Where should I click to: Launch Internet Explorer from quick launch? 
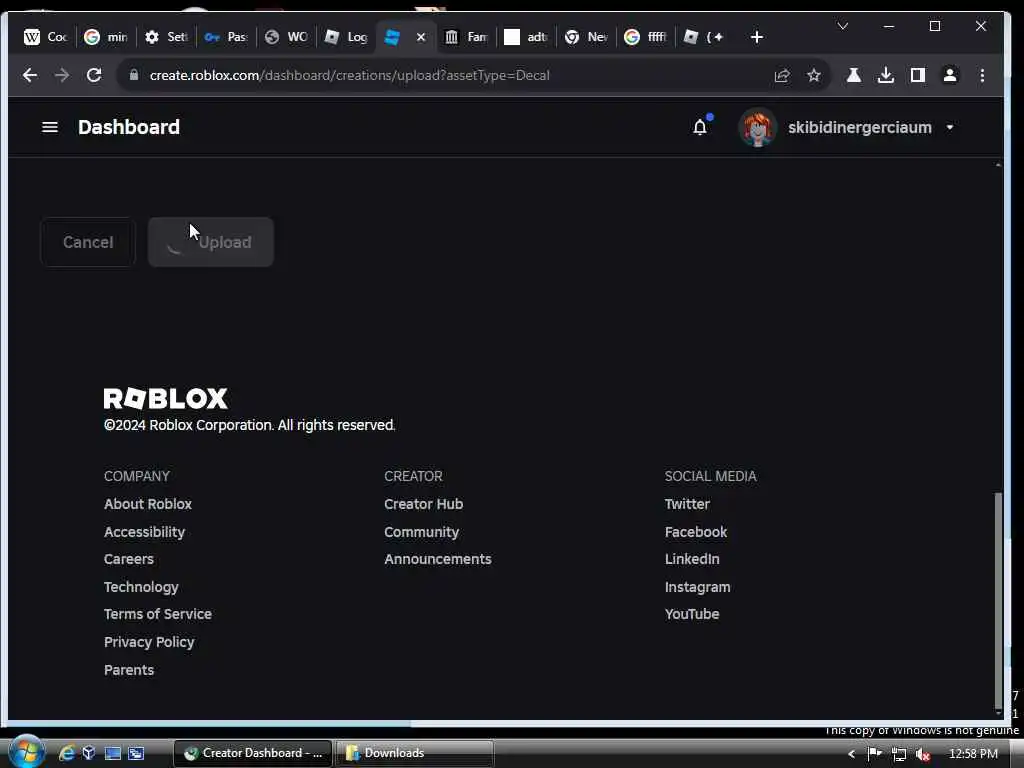point(67,753)
